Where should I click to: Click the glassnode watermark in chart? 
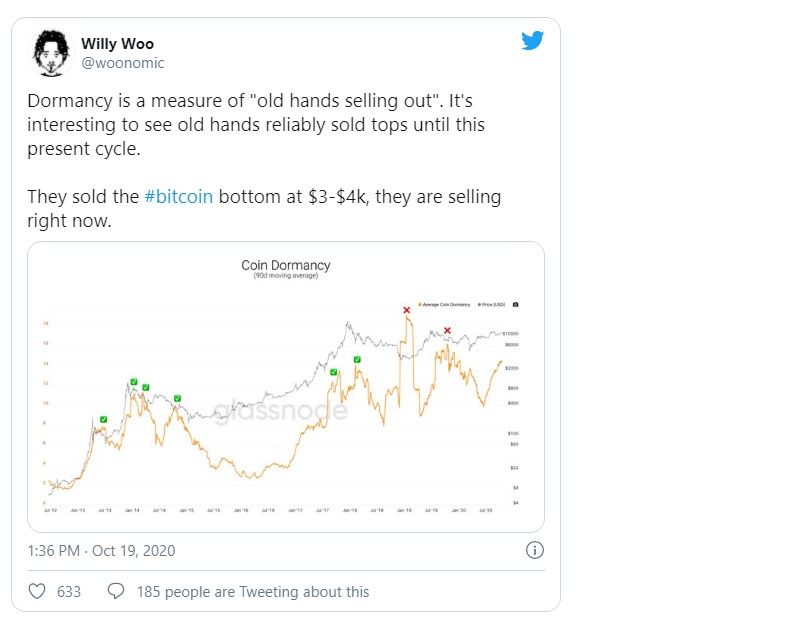(281, 411)
